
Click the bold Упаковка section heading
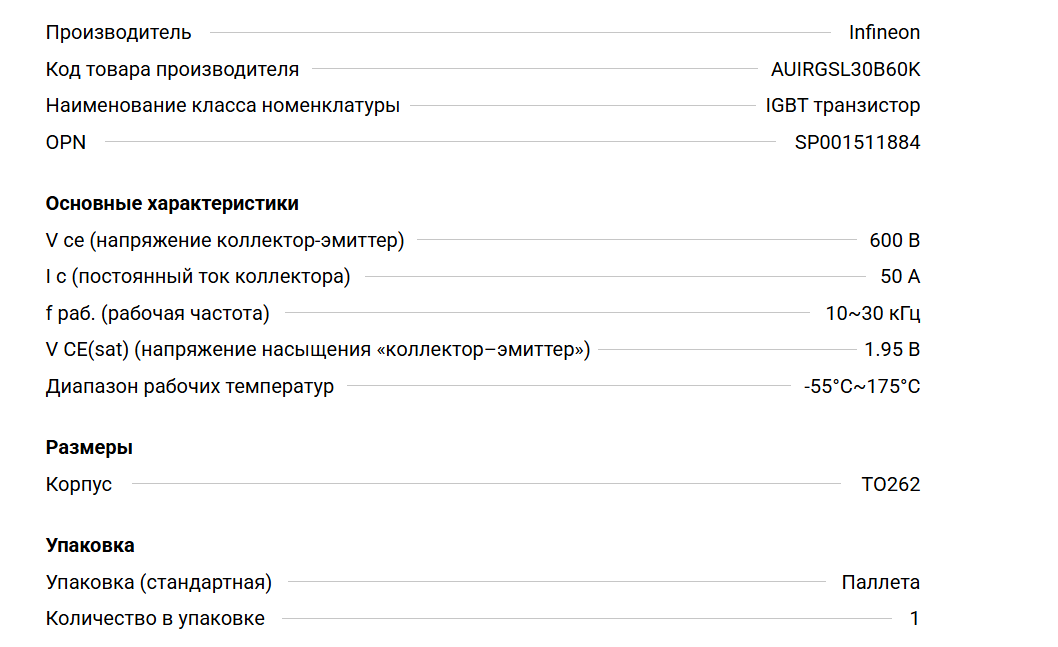coord(90,545)
